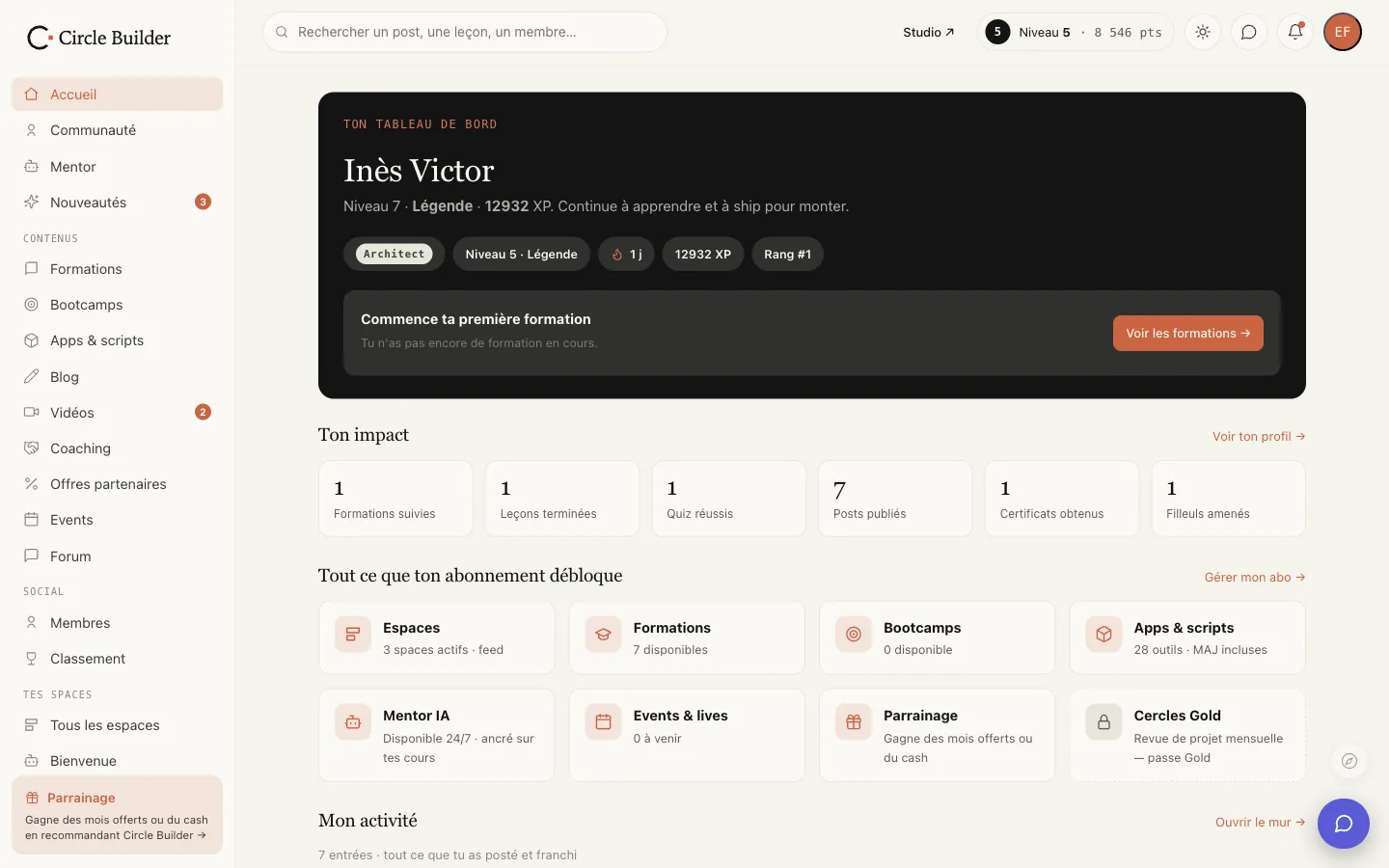Click the compass icon at right edge

tap(1349, 761)
